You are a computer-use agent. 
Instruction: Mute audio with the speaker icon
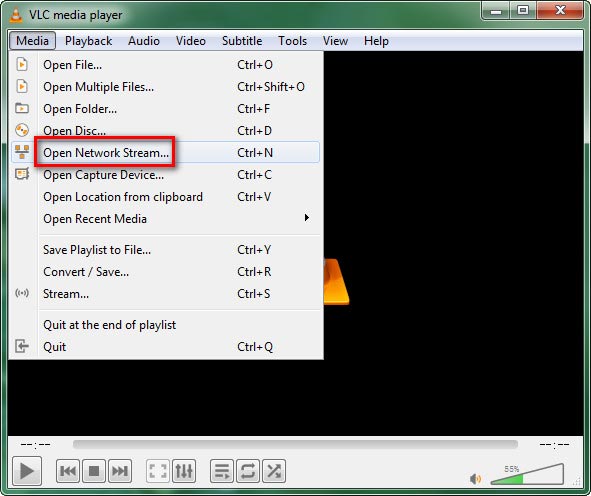[475, 479]
